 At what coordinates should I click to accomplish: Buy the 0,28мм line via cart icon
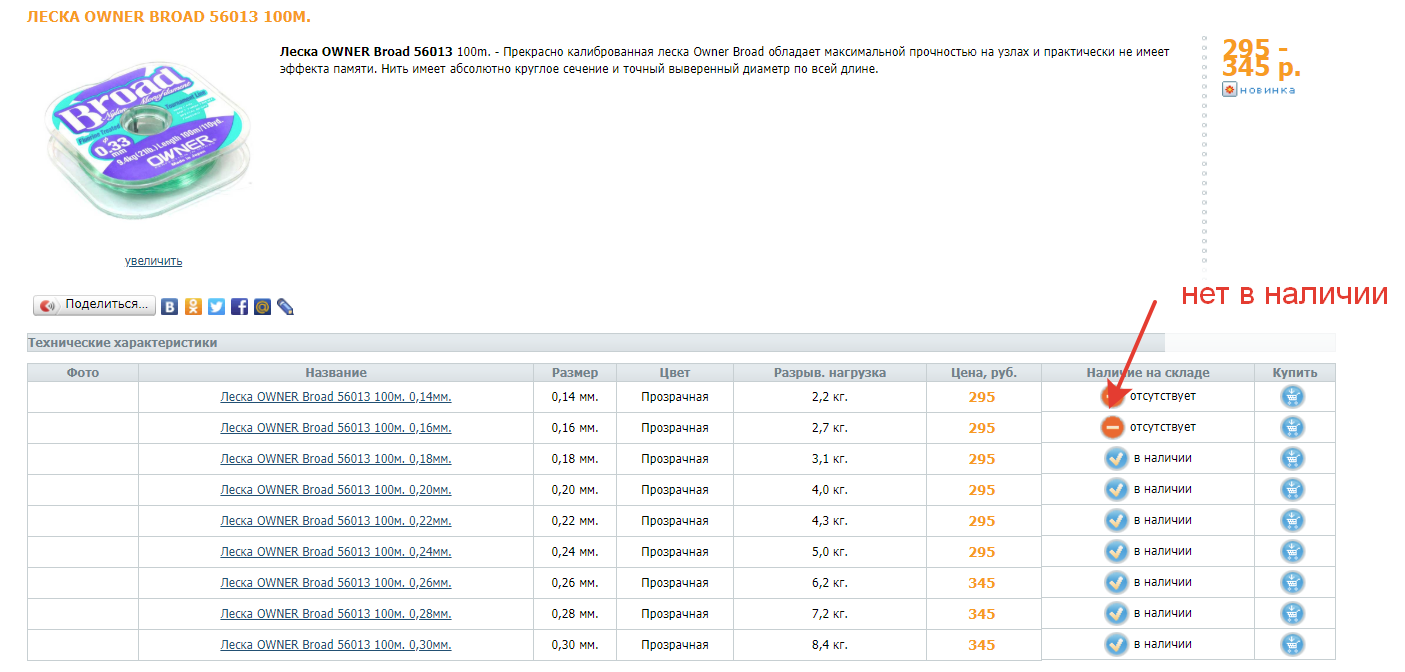[1293, 614]
